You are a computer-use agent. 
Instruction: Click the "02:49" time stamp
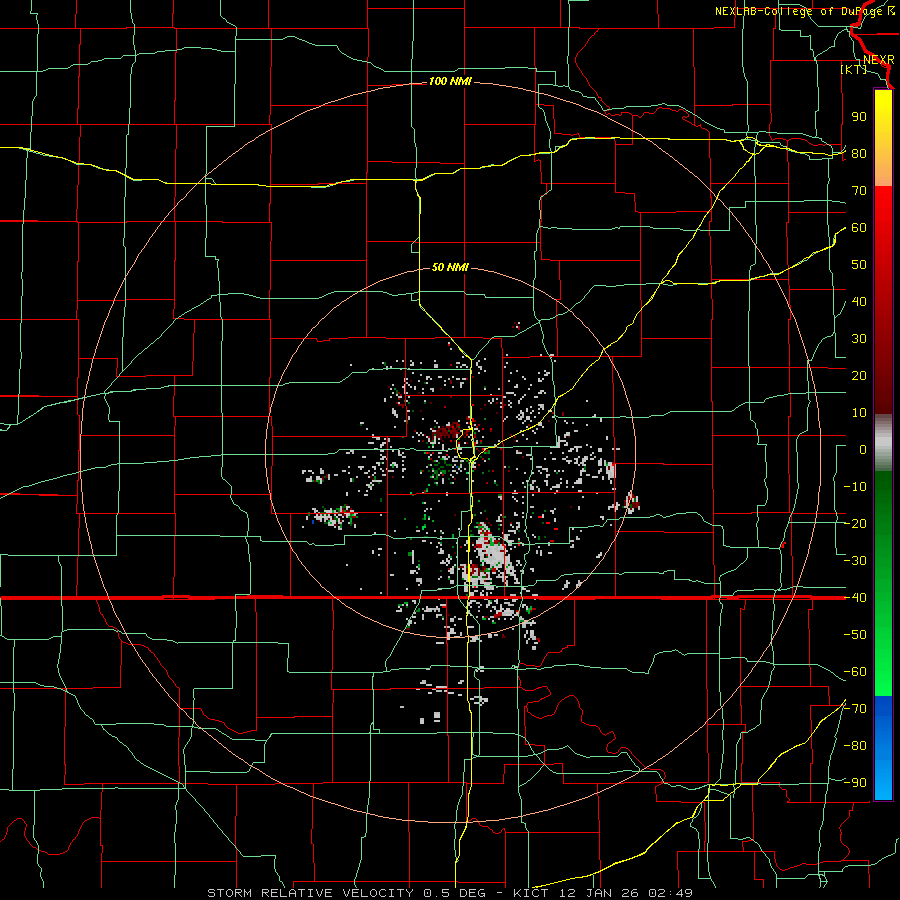[x=670, y=893]
